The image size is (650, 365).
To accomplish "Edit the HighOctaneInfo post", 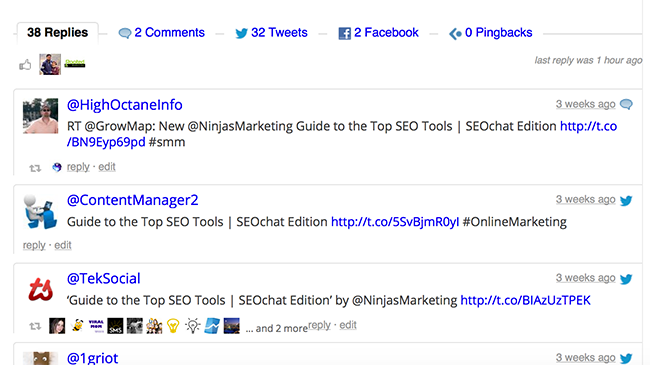I will (x=107, y=167).
